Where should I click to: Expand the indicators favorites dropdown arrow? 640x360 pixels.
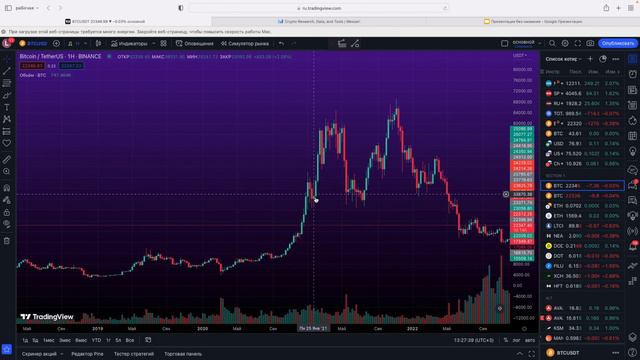(153, 43)
